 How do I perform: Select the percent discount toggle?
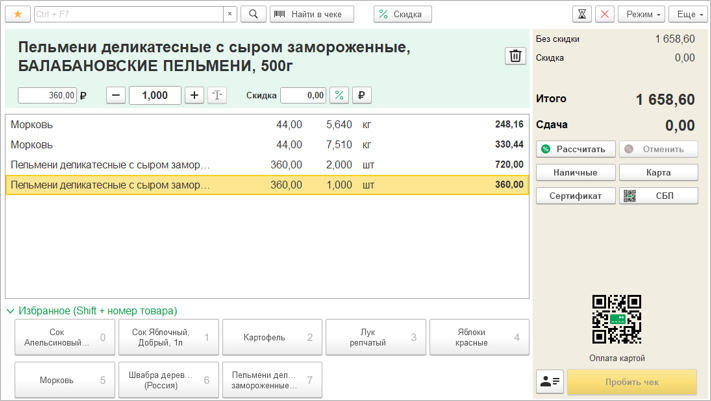click(x=339, y=95)
